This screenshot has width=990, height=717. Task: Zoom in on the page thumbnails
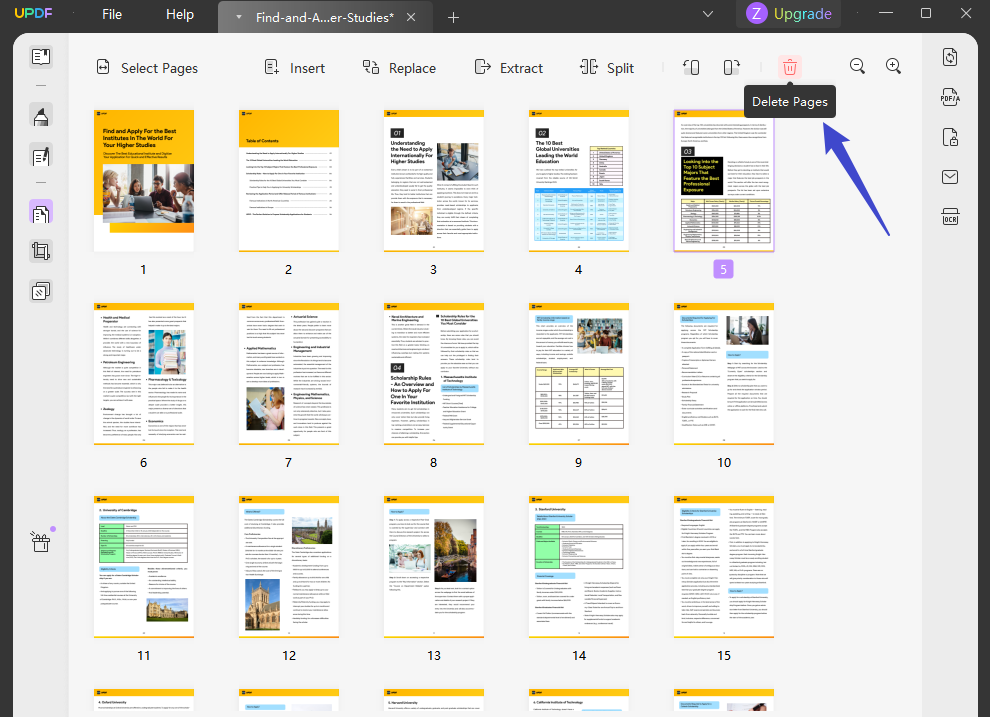pyautogui.click(x=893, y=66)
